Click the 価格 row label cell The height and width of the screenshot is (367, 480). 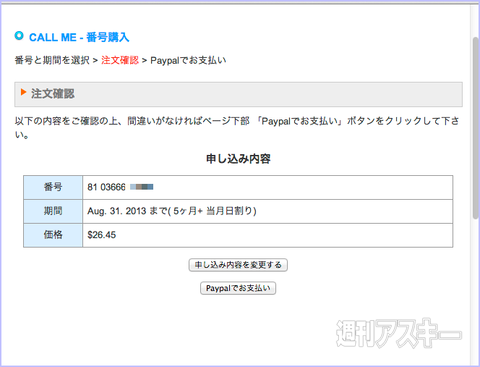tap(53, 235)
